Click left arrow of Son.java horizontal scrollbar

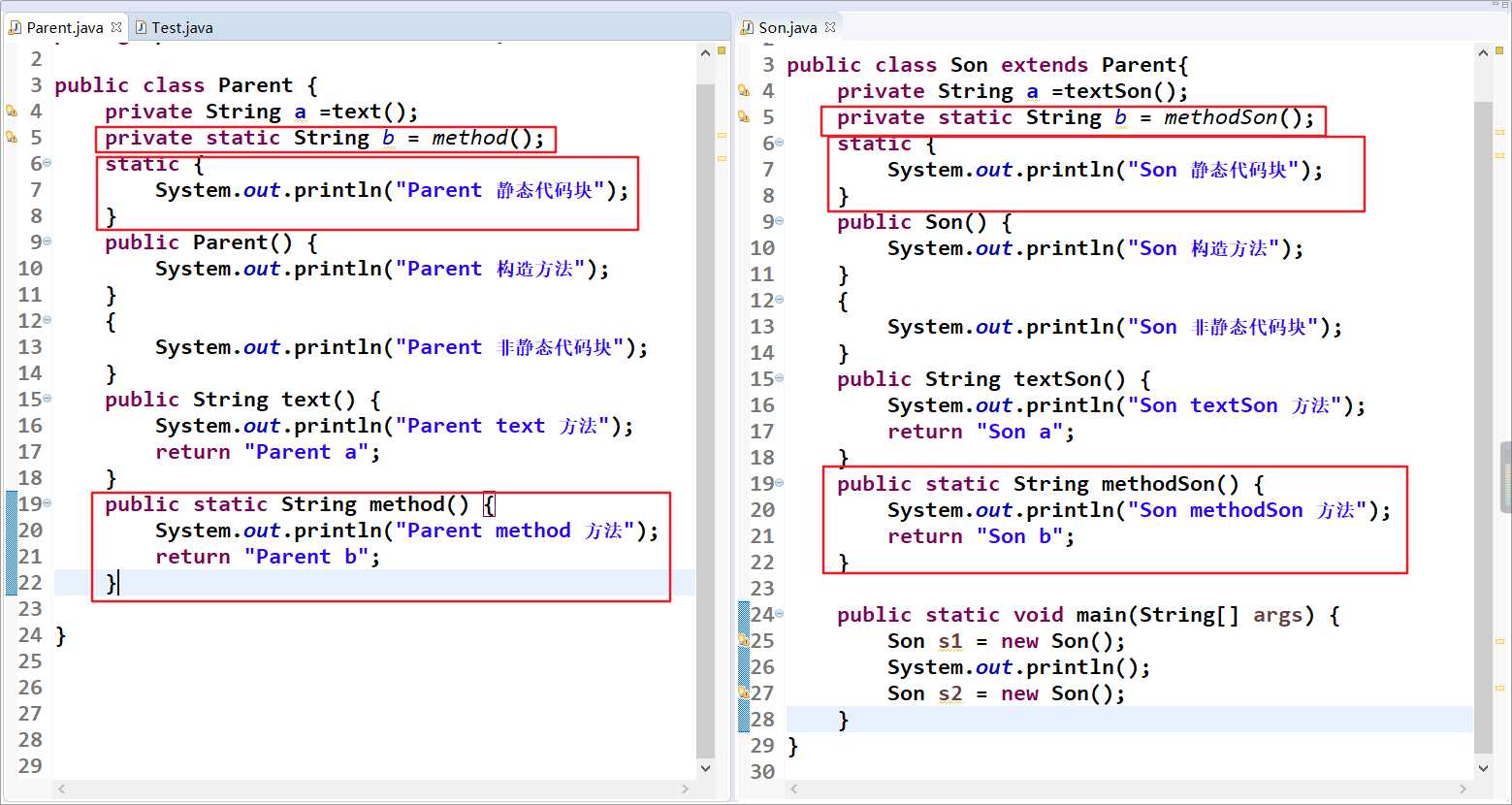pos(795,789)
